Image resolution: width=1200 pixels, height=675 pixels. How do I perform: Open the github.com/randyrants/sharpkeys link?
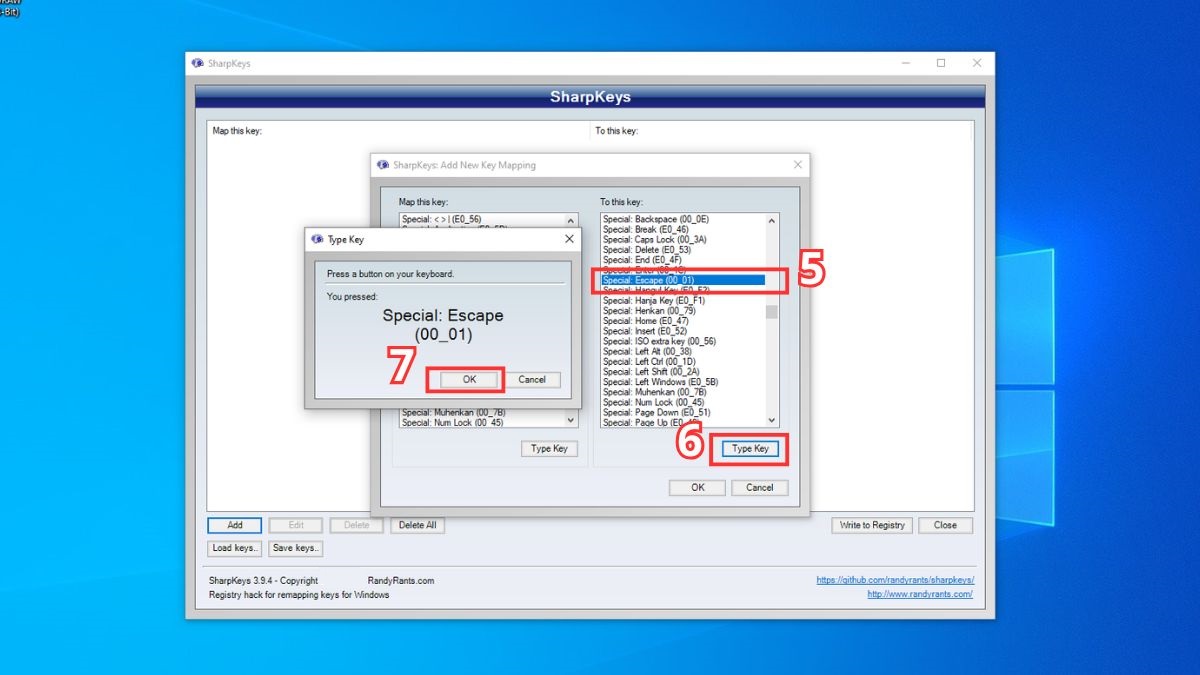[895, 580]
